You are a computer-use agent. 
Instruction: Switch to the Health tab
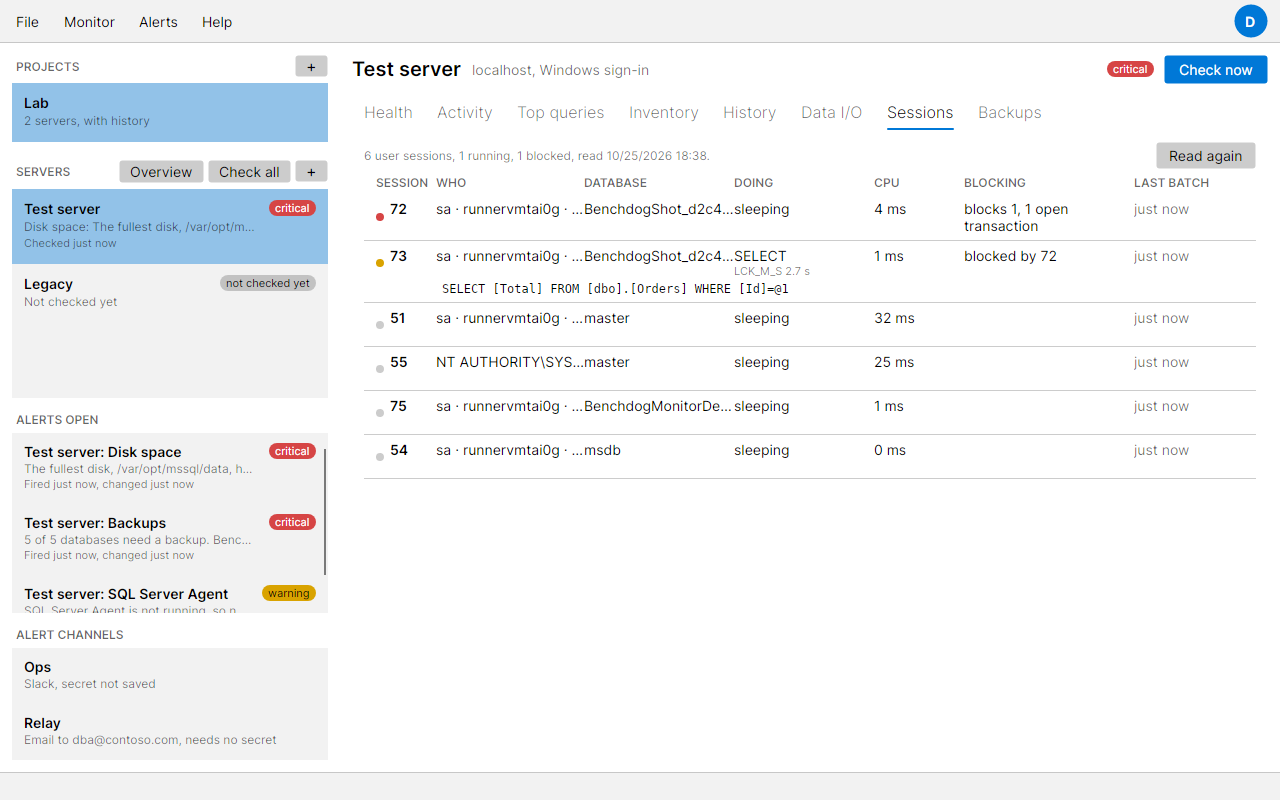point(388,112)
